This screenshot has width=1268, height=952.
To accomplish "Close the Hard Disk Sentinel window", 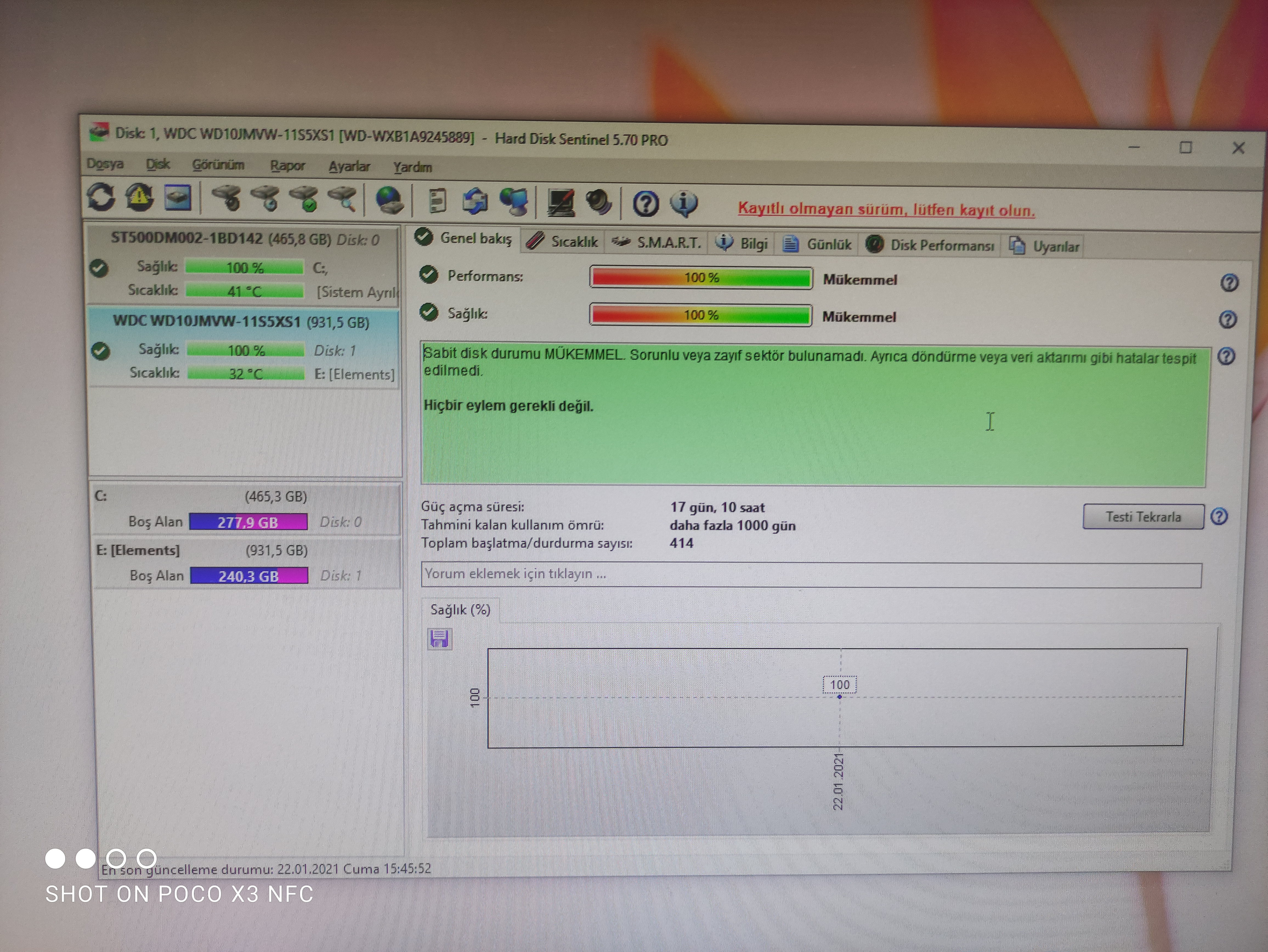I will tap(1238, 148).
